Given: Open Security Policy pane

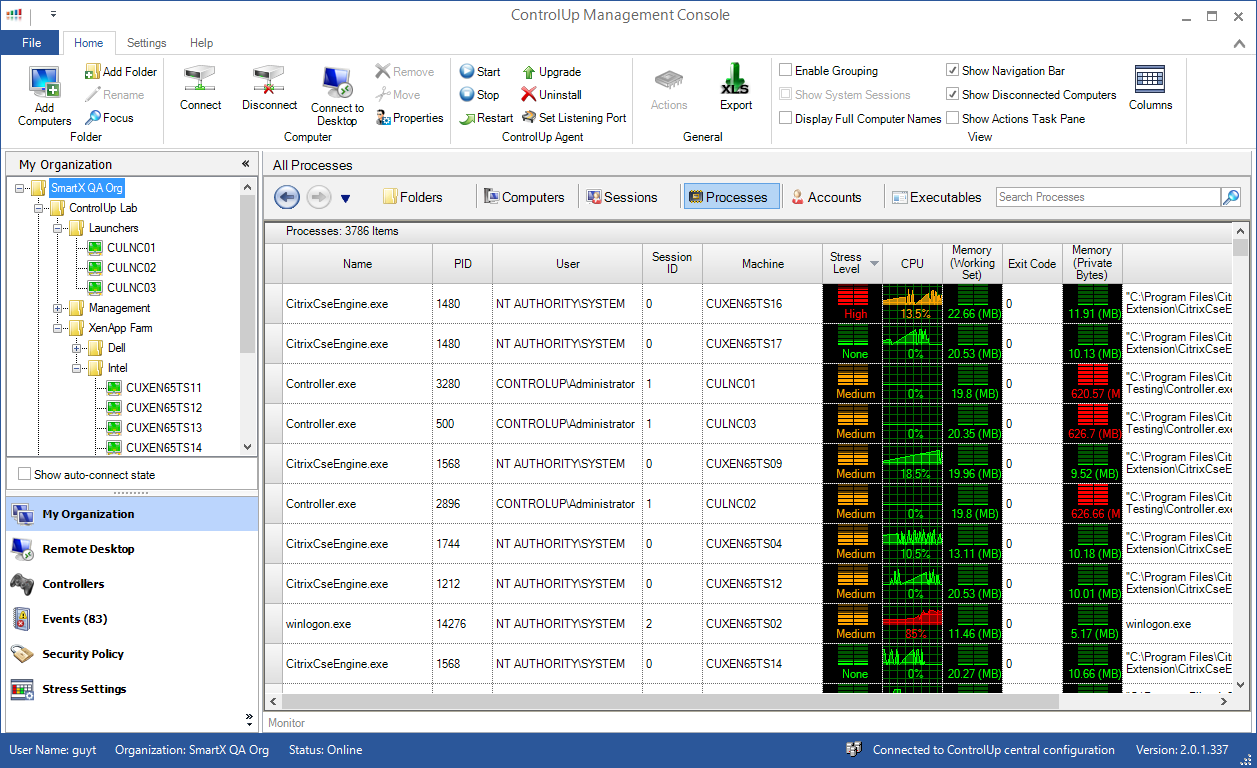Looking at the screenshot, I should point(130,654).
